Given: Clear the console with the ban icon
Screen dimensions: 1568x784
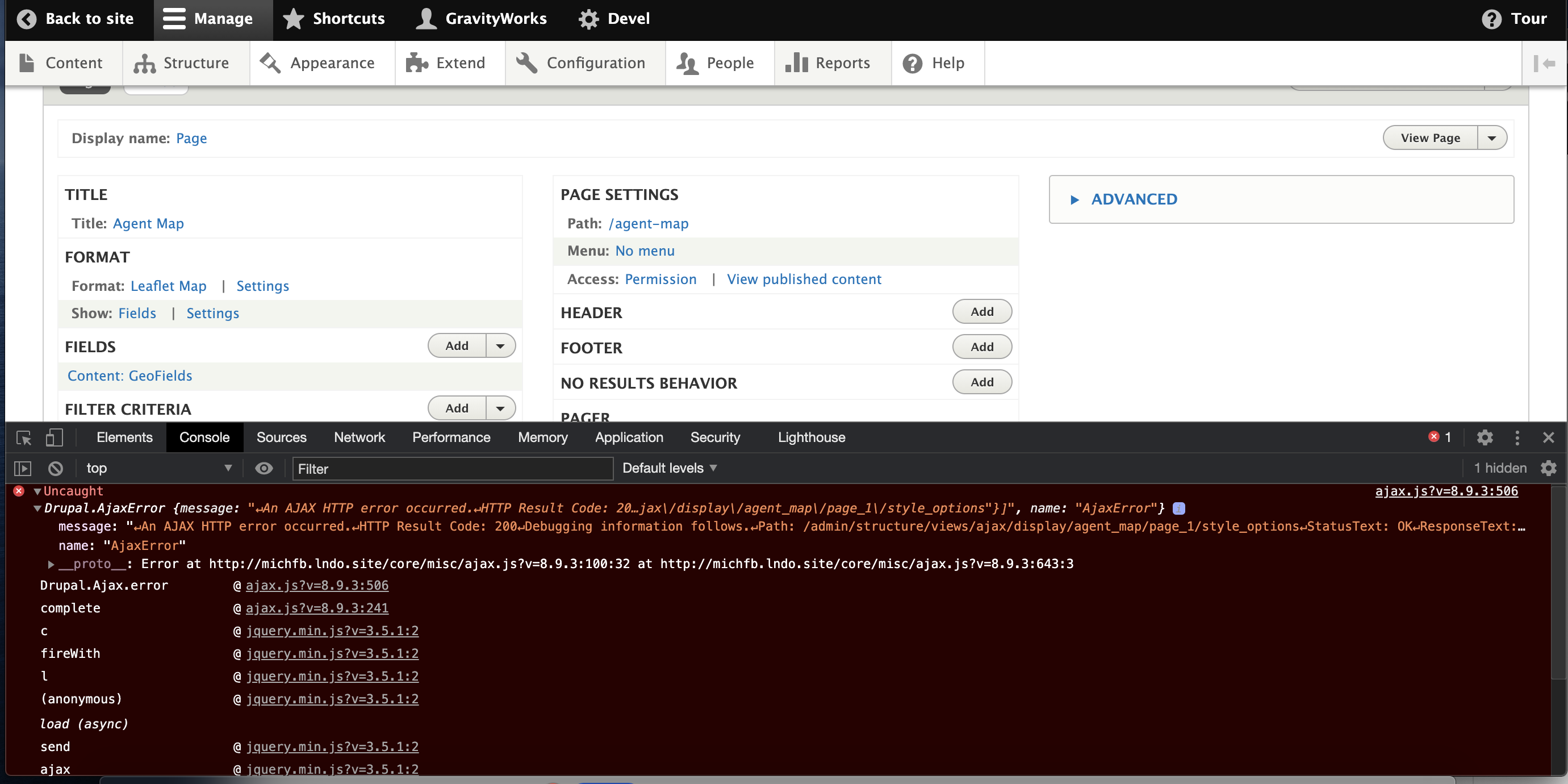Looking at the screenshot, I should (x=56, y=468).
